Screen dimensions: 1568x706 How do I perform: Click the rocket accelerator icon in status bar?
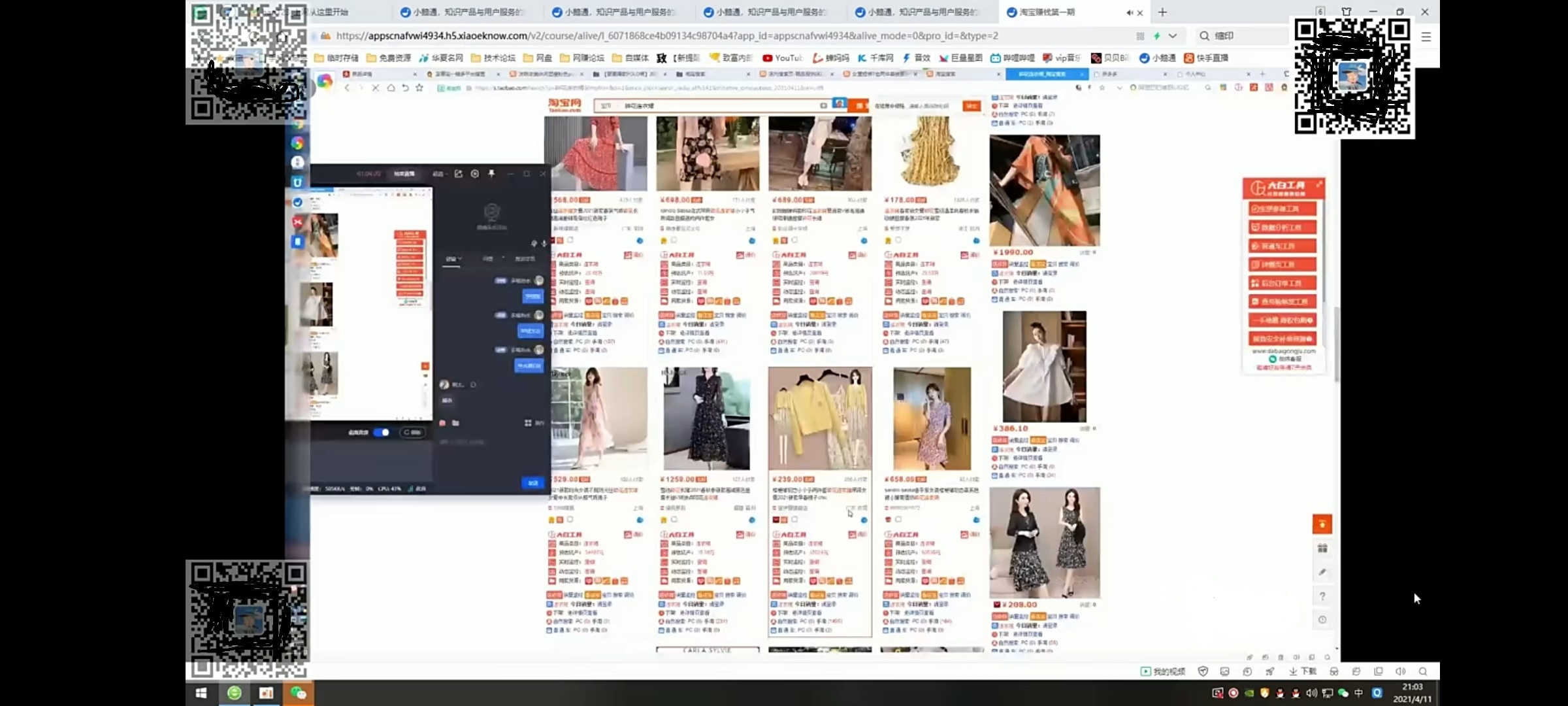point(1269,671)
